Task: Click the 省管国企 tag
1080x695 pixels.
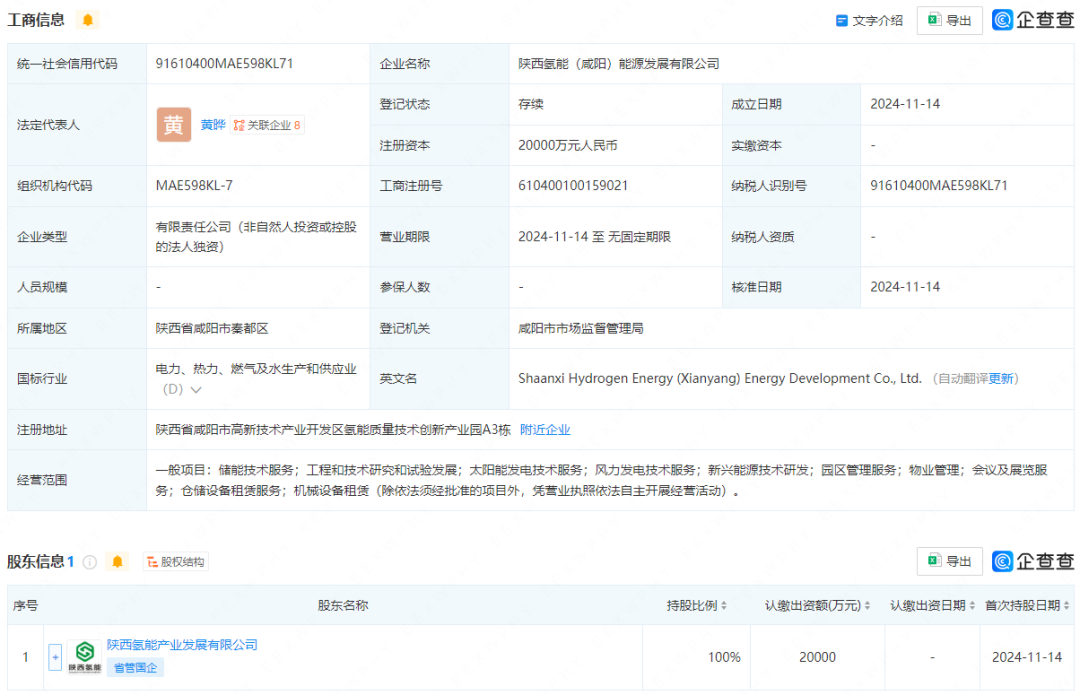Action: pyautogui.click(x=135, y=667)
